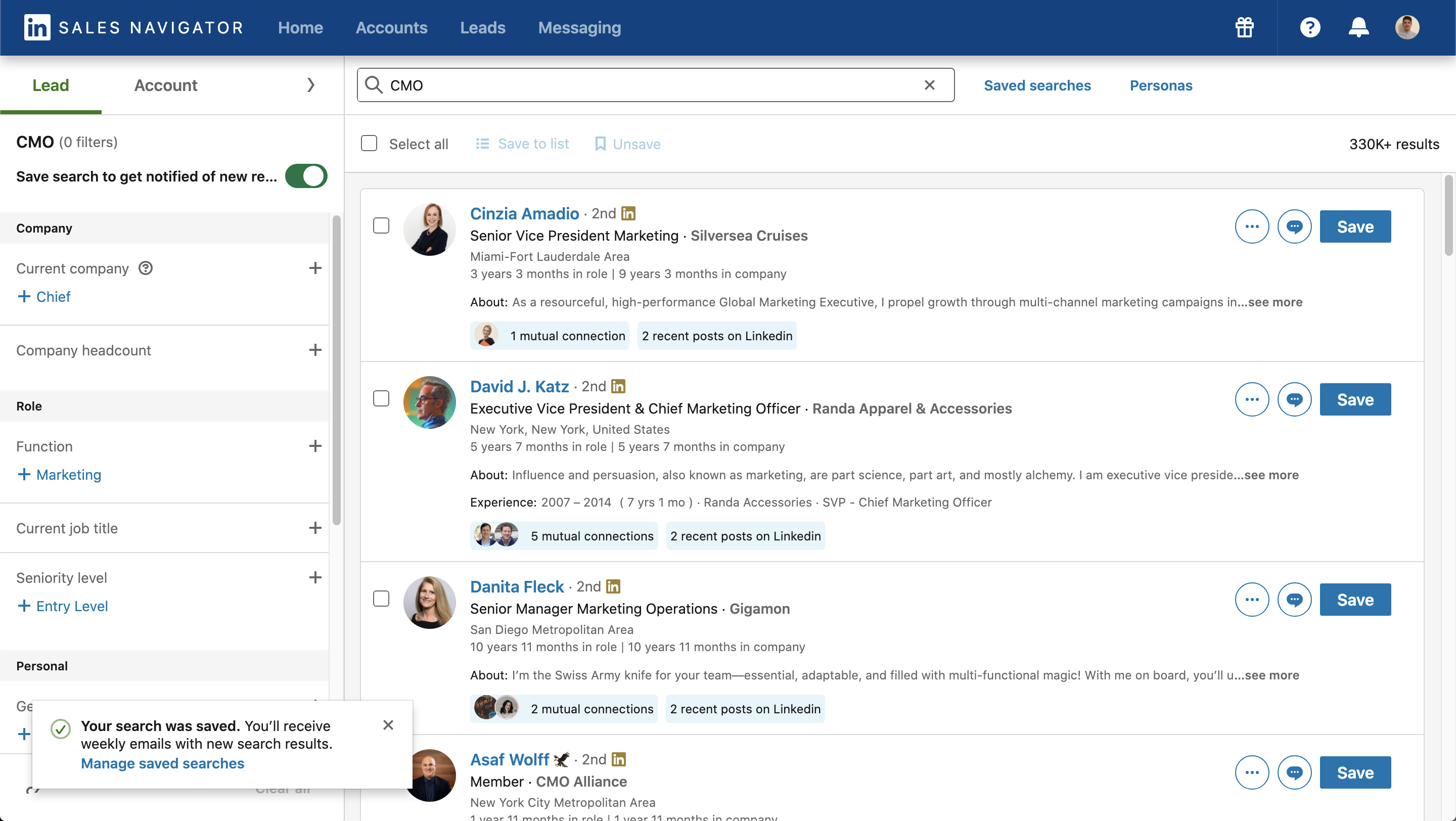Click the messaging icon in top nav
Screen dimensions: 1456x821
(x=579, y=27)
